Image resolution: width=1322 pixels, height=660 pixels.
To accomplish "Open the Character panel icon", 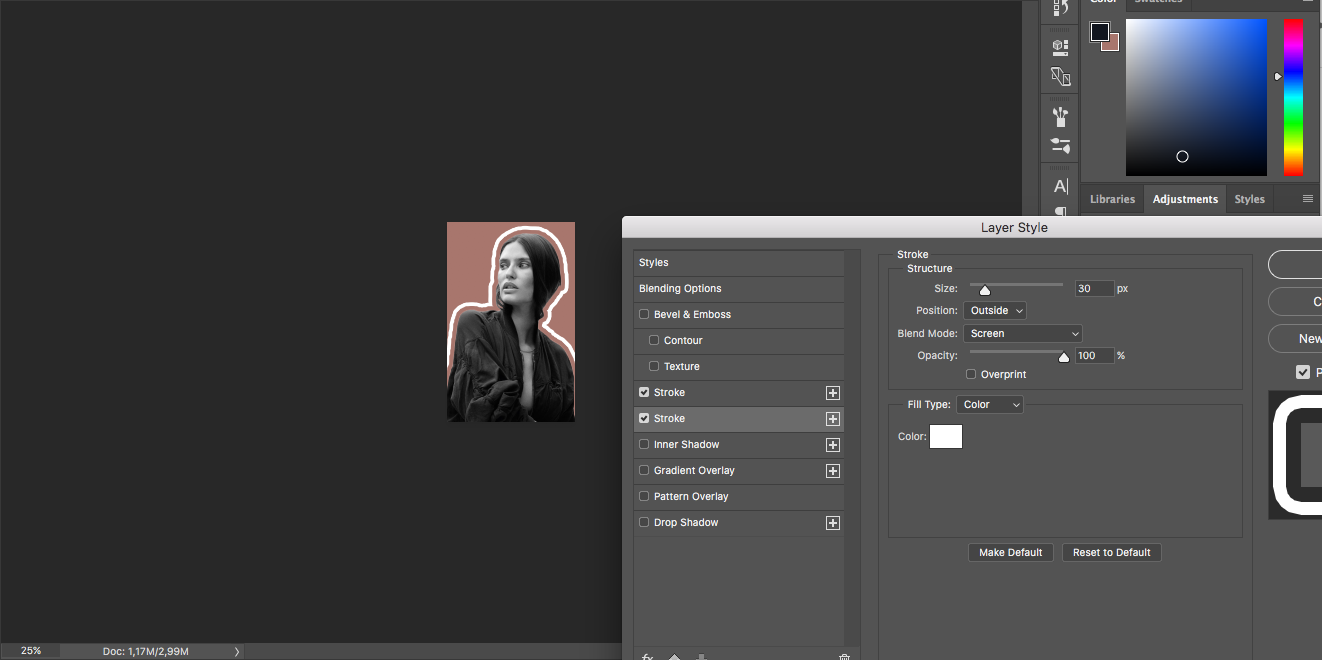I will (x=1061, y=186).
